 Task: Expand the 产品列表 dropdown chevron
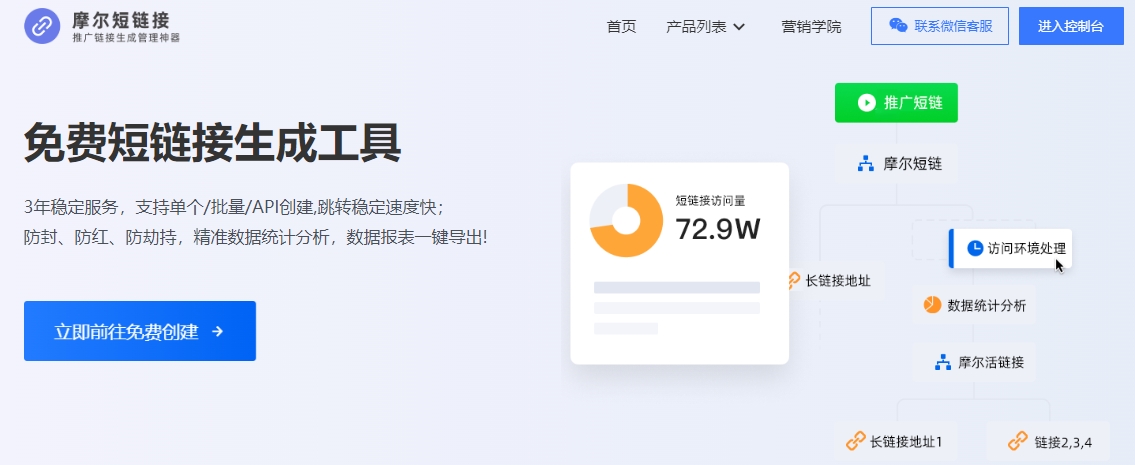[x=739, y=27]
